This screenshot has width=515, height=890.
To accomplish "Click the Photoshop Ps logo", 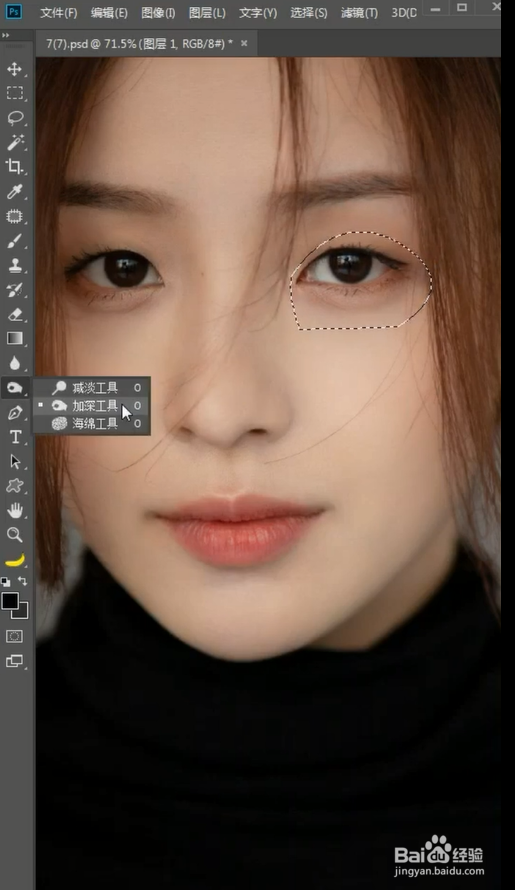I will click(14, 11).
